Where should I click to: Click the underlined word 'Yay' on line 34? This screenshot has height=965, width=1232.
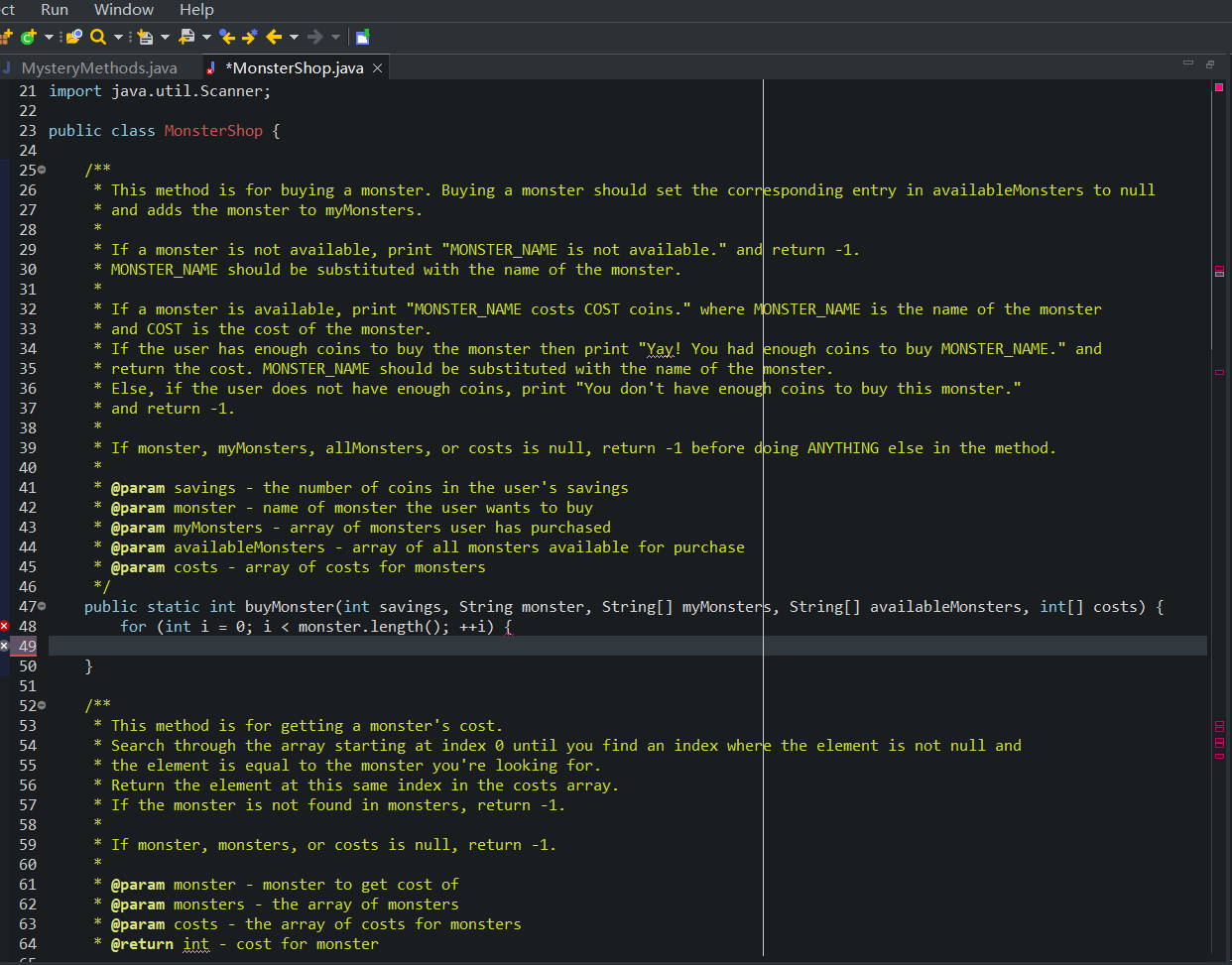tap(661, 348)
